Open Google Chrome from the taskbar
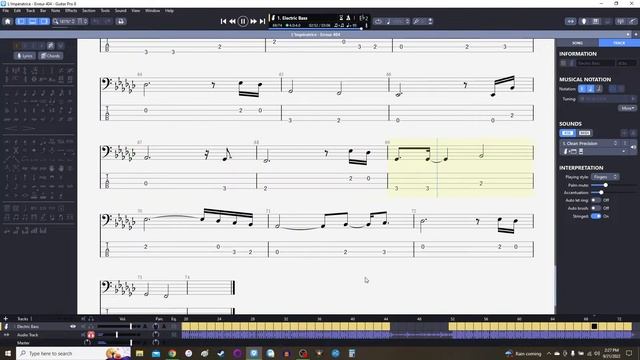Viewport: 640px width, 360px height. (172, 353)
